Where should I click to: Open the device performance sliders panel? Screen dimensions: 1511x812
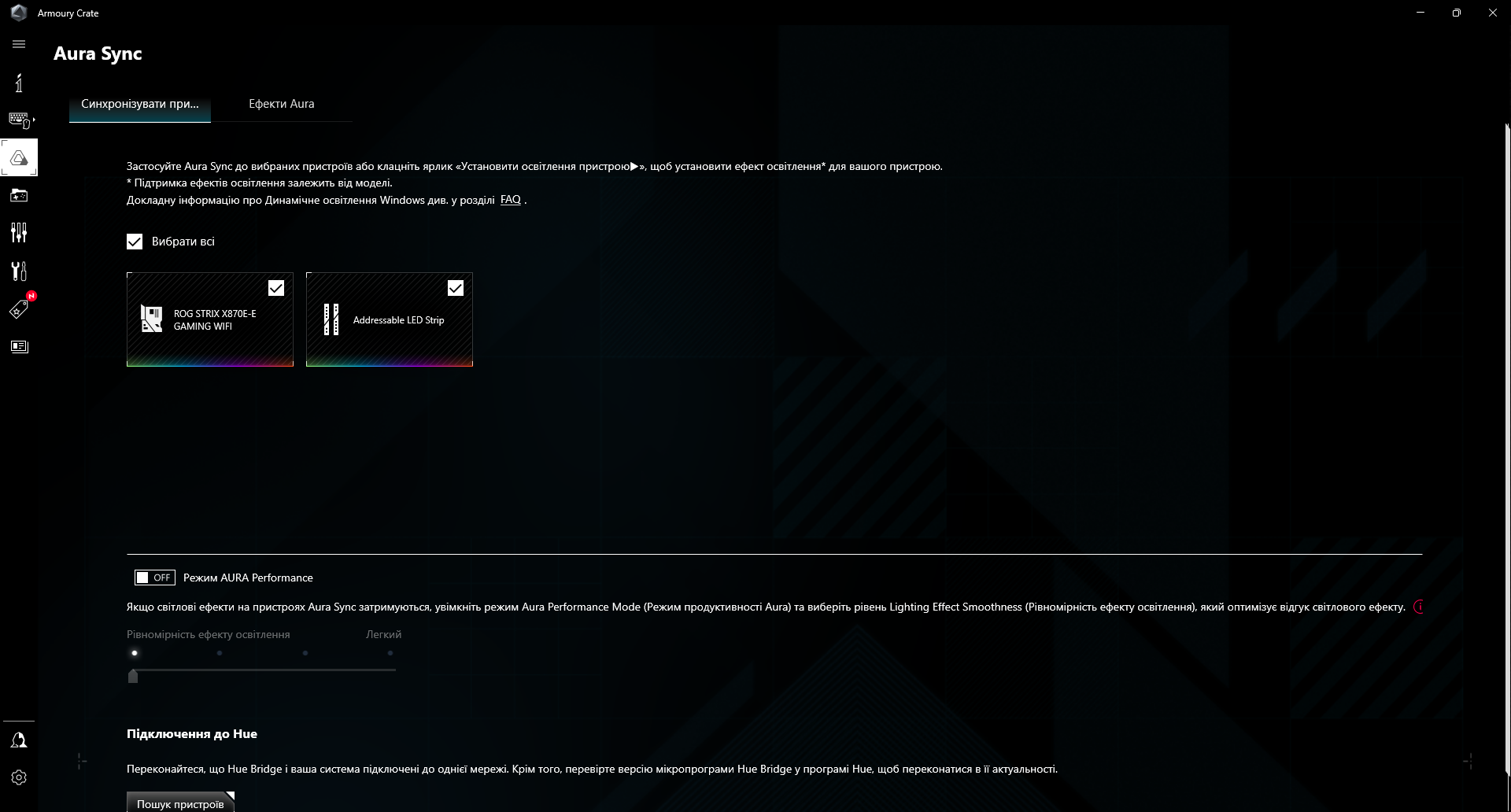(19, 233)
